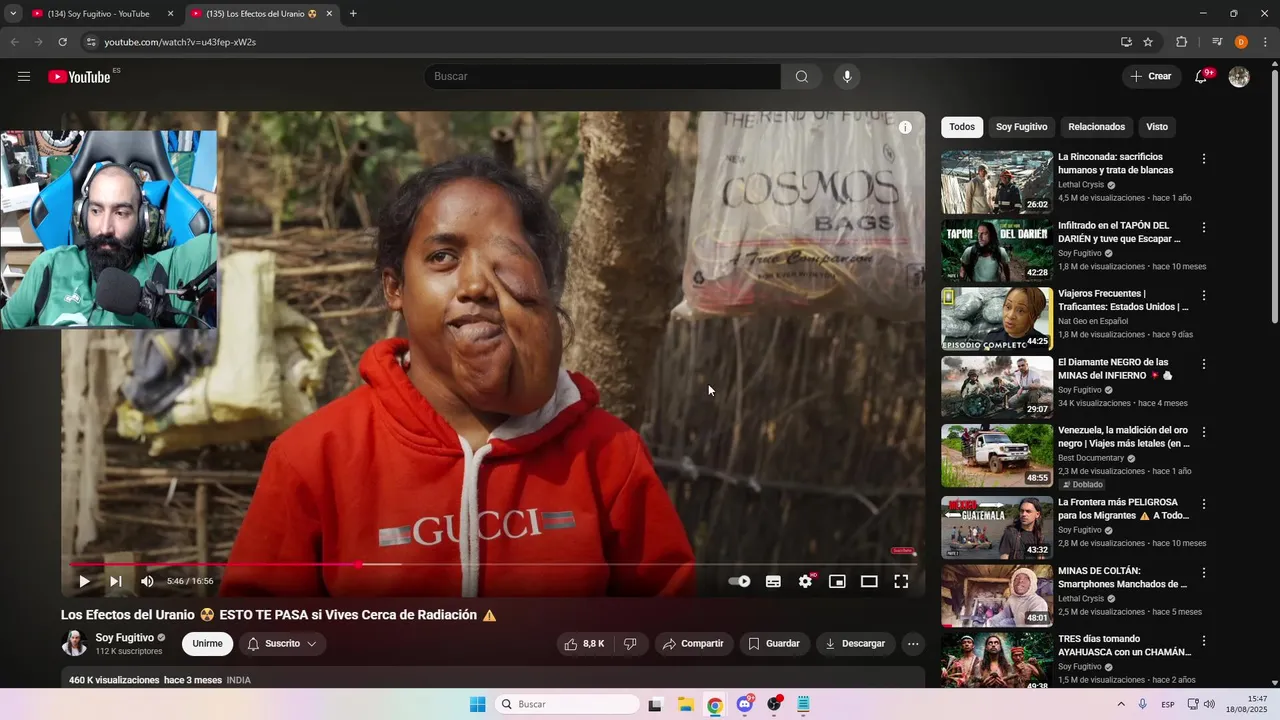Click the taskbar Buscar search box

tap(567, 705)
